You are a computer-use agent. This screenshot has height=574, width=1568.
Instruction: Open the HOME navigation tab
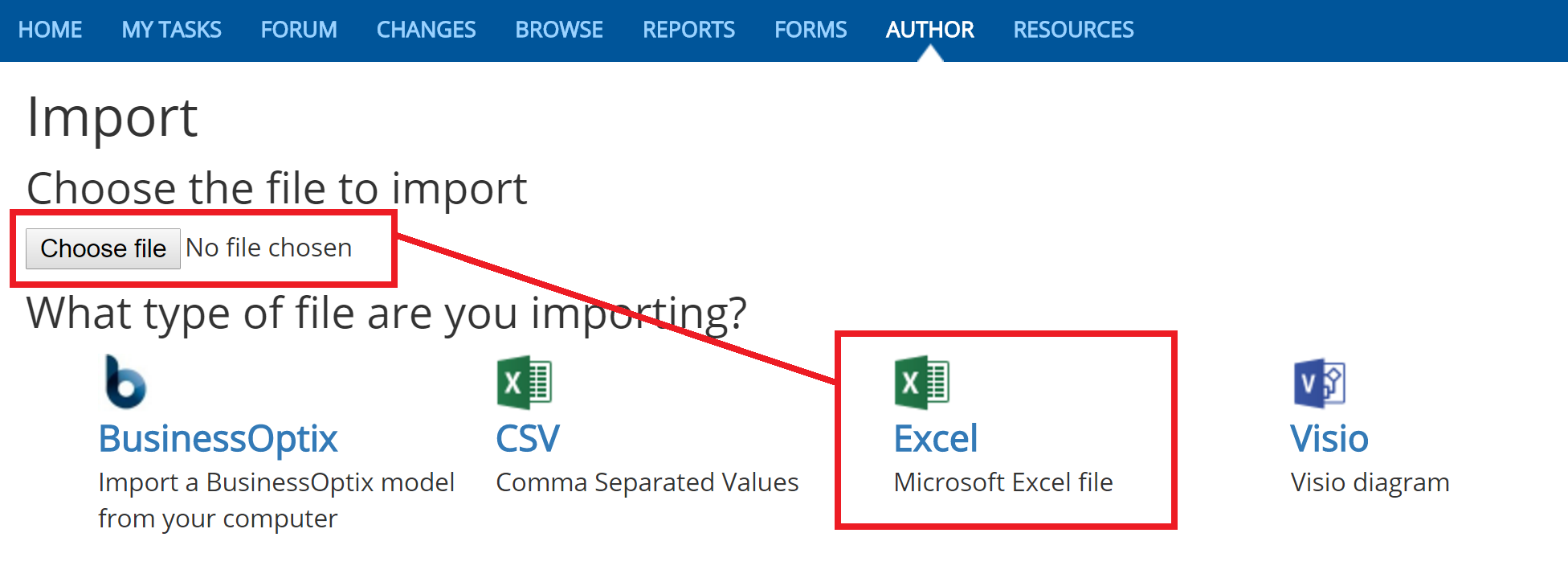tap(50, 30)
